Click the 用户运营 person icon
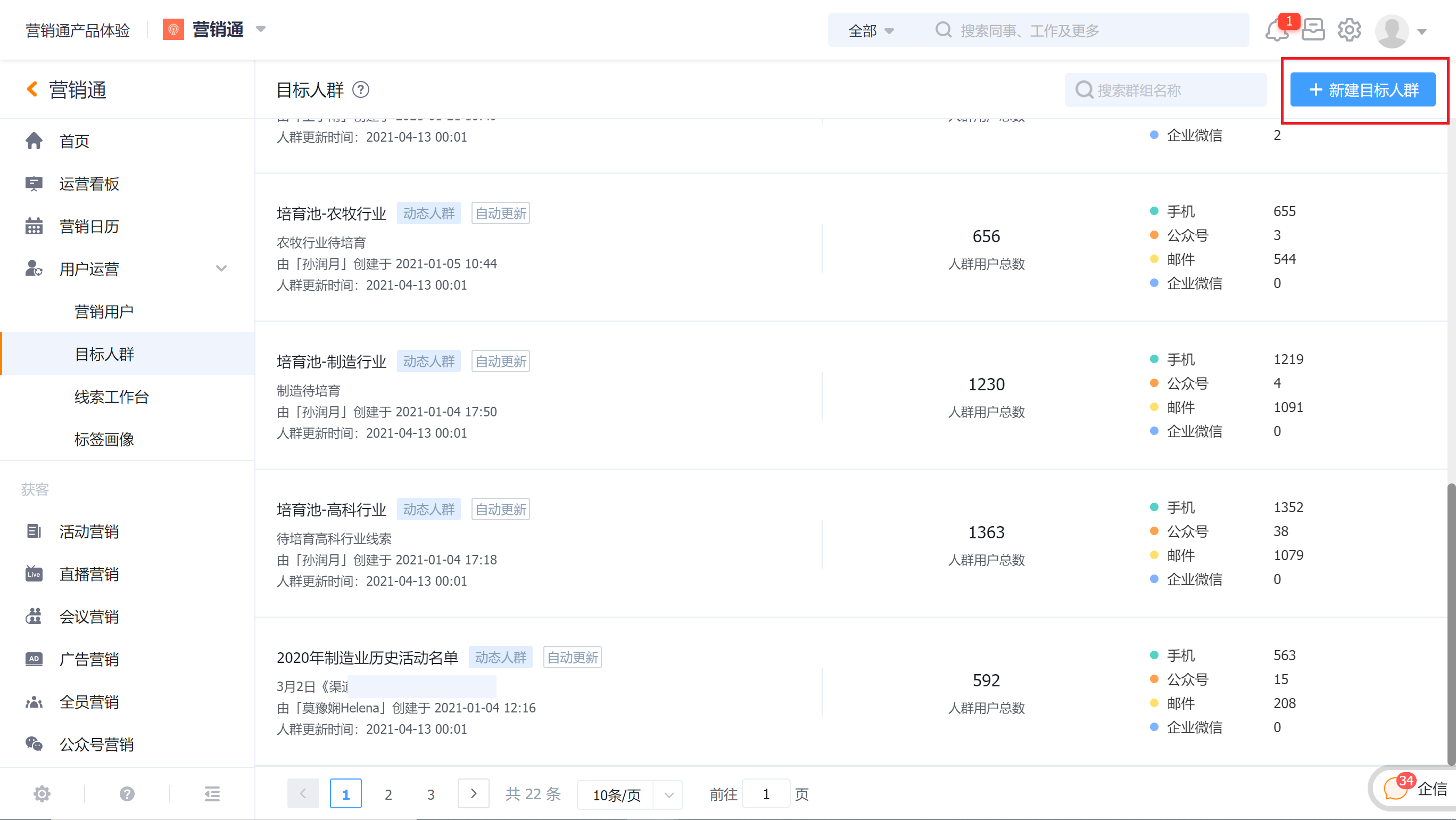1456x820 pixels. [34, 268]
